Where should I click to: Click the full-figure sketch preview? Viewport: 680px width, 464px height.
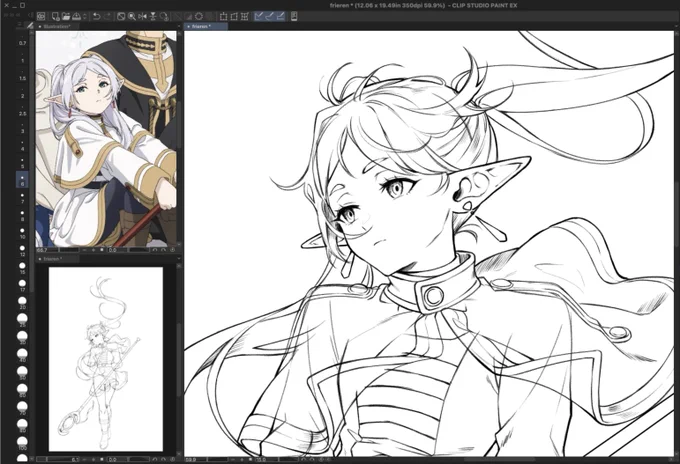point(106,359)
